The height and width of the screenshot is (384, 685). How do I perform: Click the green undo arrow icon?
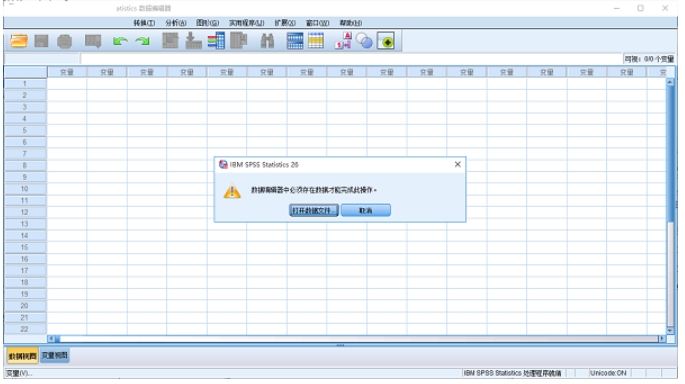coord(120,42)
